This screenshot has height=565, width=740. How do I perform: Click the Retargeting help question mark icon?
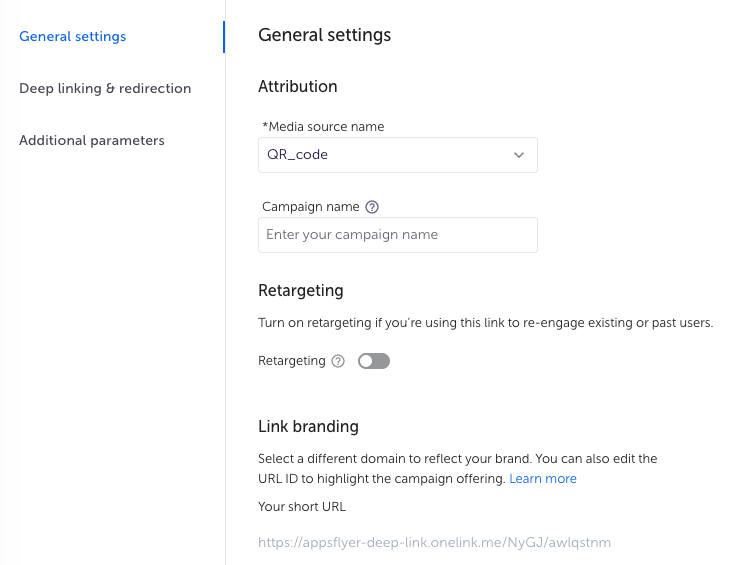coord(338,361)
